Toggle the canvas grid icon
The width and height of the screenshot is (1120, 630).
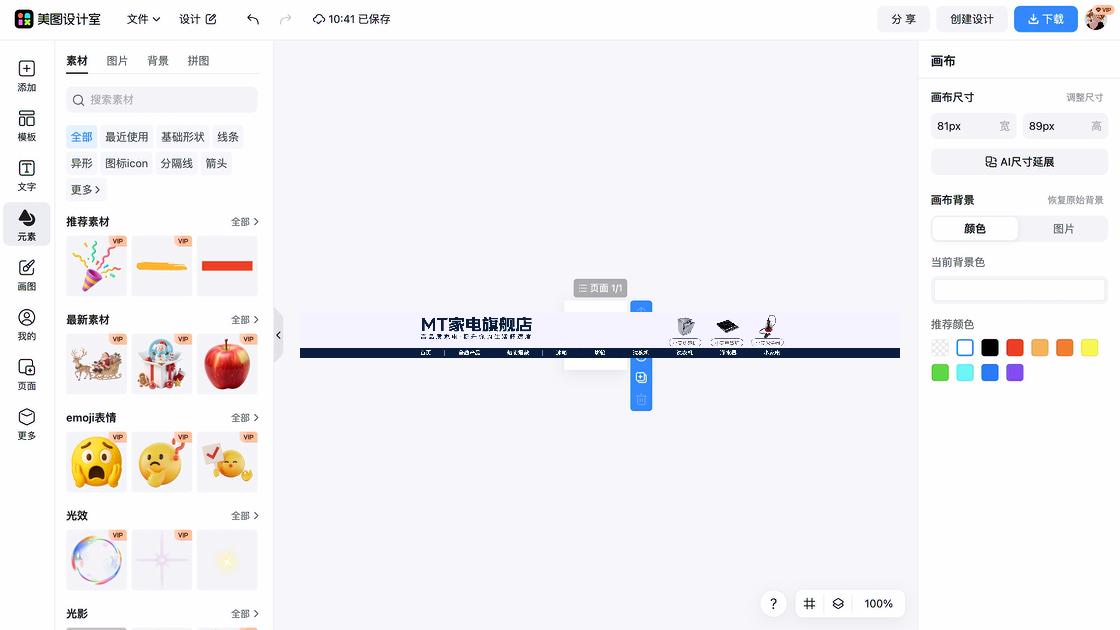point(809,603)
